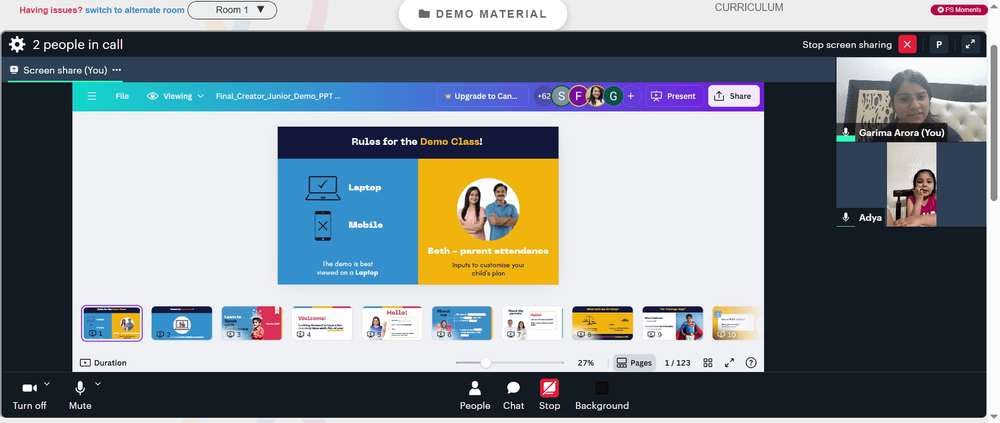This screenshot has width=1000, height=423.
Task: Select page 8 thumbnail
Action: click(603, 323)
